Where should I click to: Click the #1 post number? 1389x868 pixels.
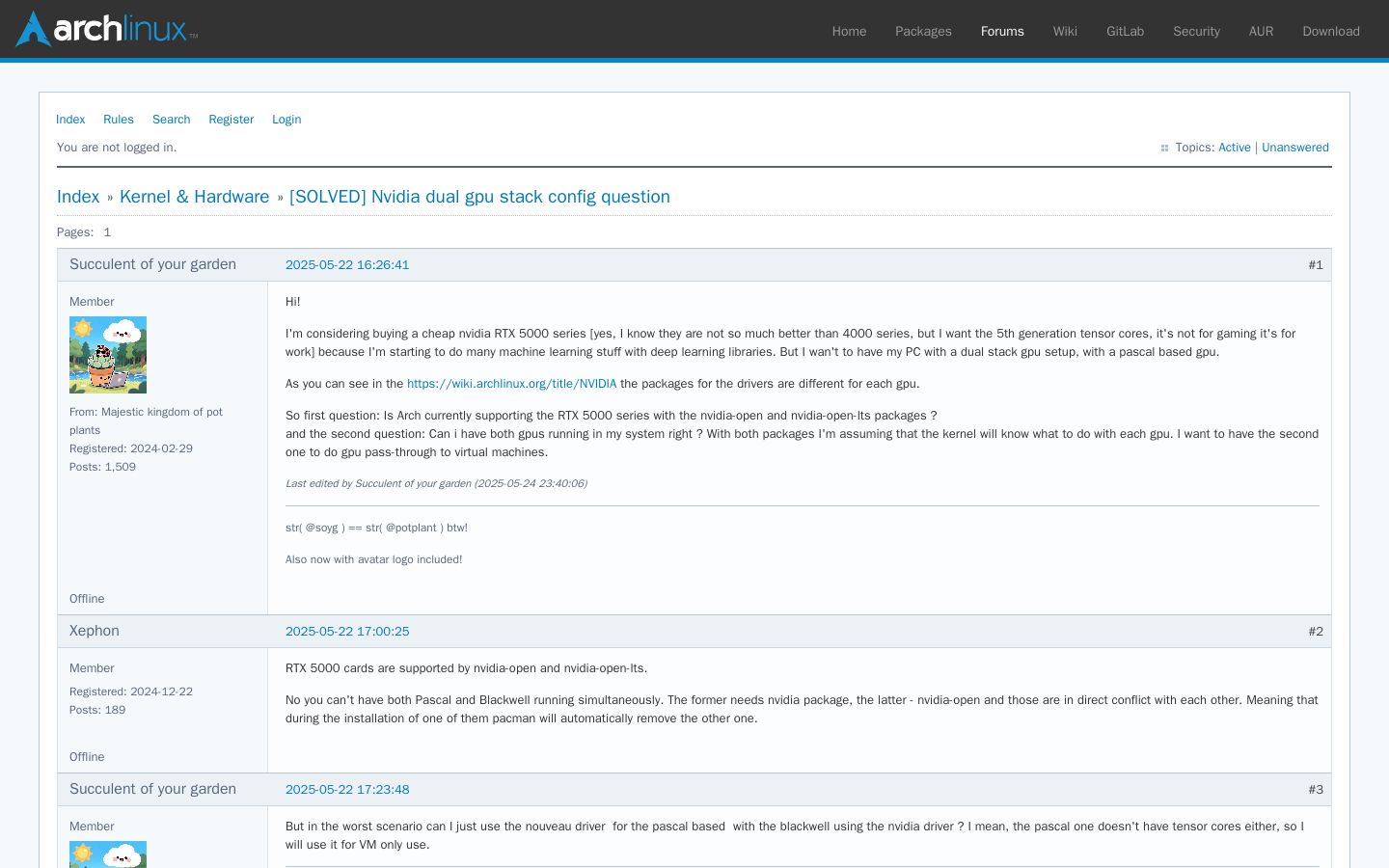(1316, 265)
